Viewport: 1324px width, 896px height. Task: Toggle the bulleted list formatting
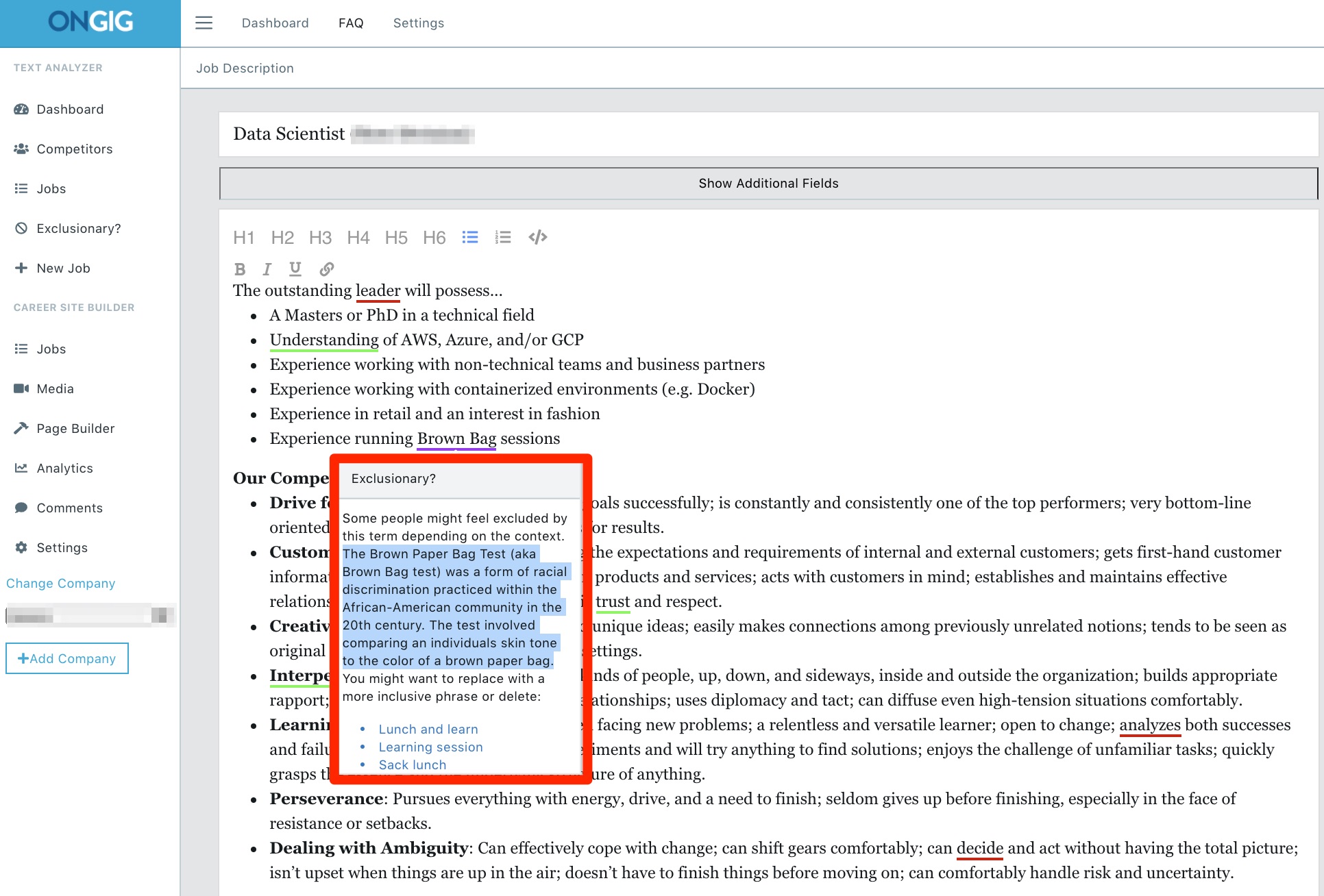click(470, 237)
